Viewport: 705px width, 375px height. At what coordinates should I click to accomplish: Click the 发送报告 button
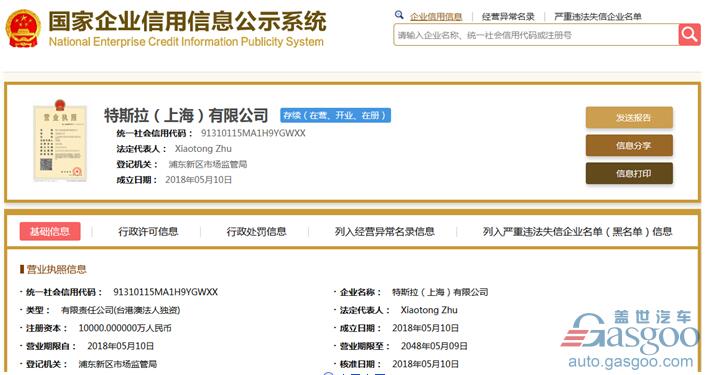629,117
